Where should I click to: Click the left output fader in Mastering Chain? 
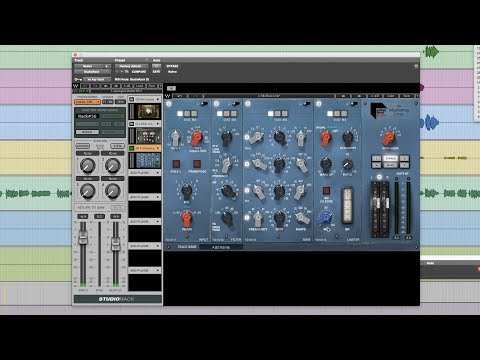coord(377,202)
